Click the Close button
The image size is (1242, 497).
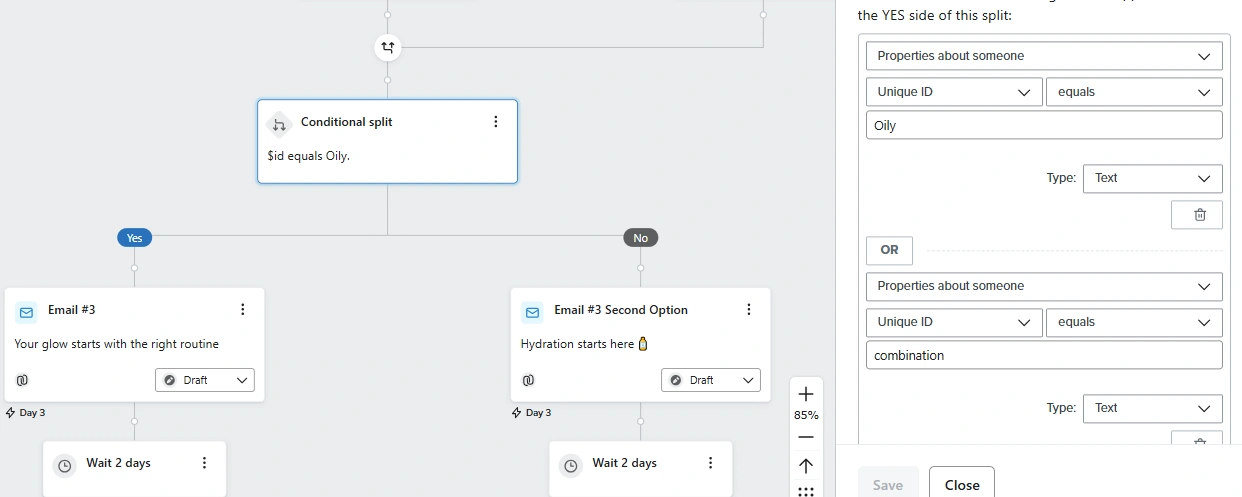(x=961, y=484)
